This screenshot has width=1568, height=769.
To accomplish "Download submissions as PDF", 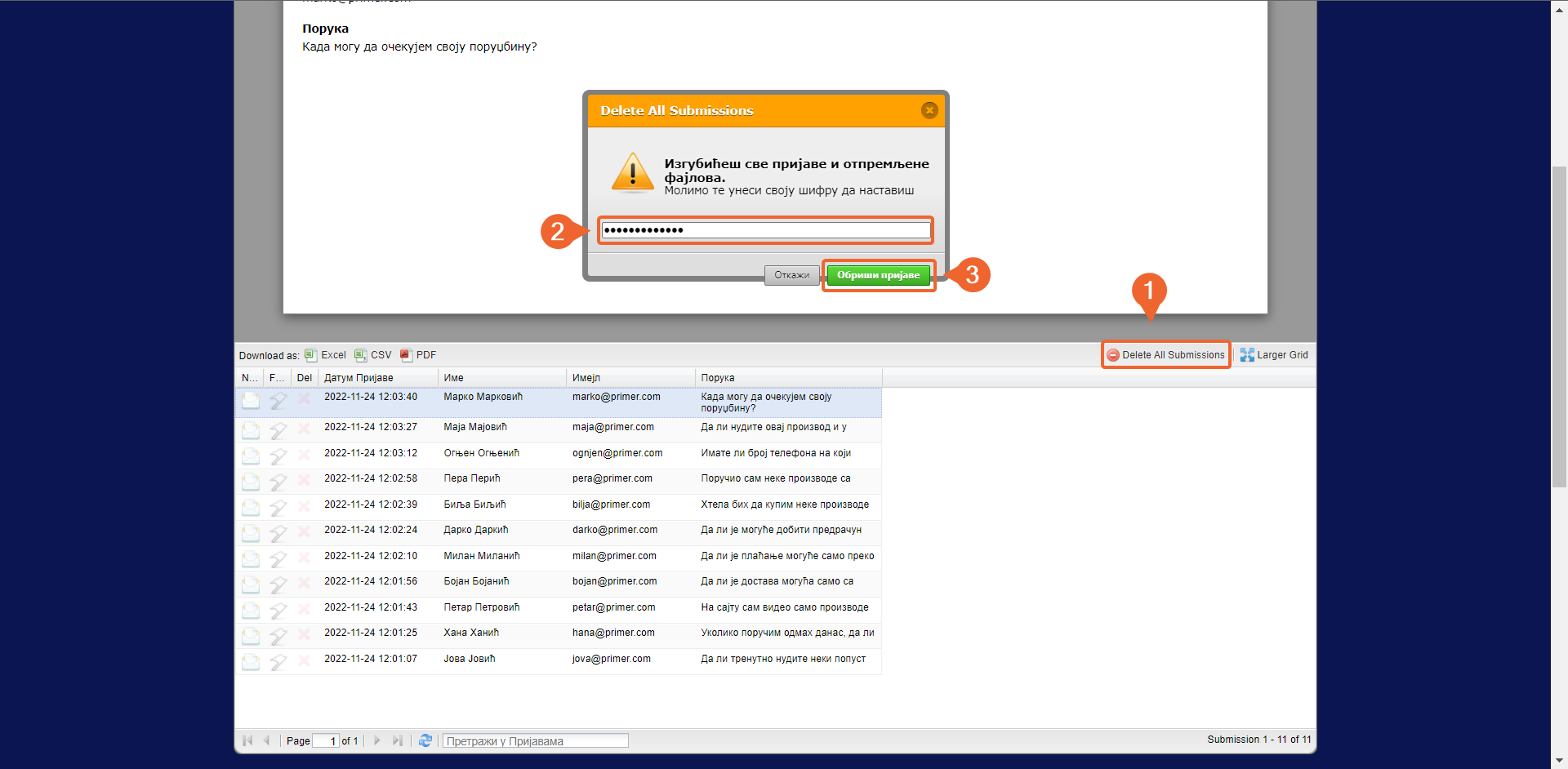I will click(x=418, y=355).
